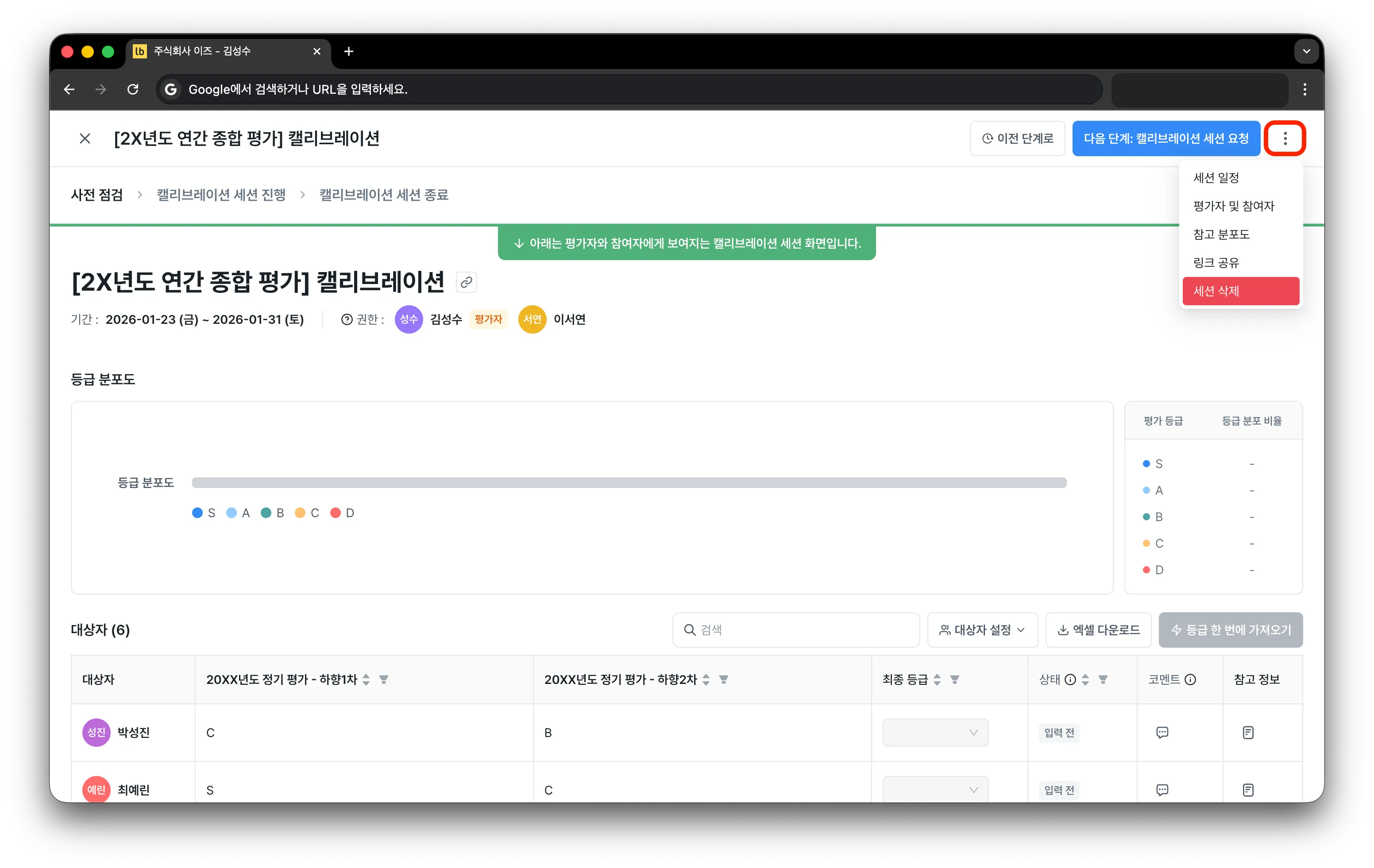Click the 캘리브레이션 세션 종료 step
Image resolution: width=1374 pixels, height=868 pixels.
click(x=383, y=195)
